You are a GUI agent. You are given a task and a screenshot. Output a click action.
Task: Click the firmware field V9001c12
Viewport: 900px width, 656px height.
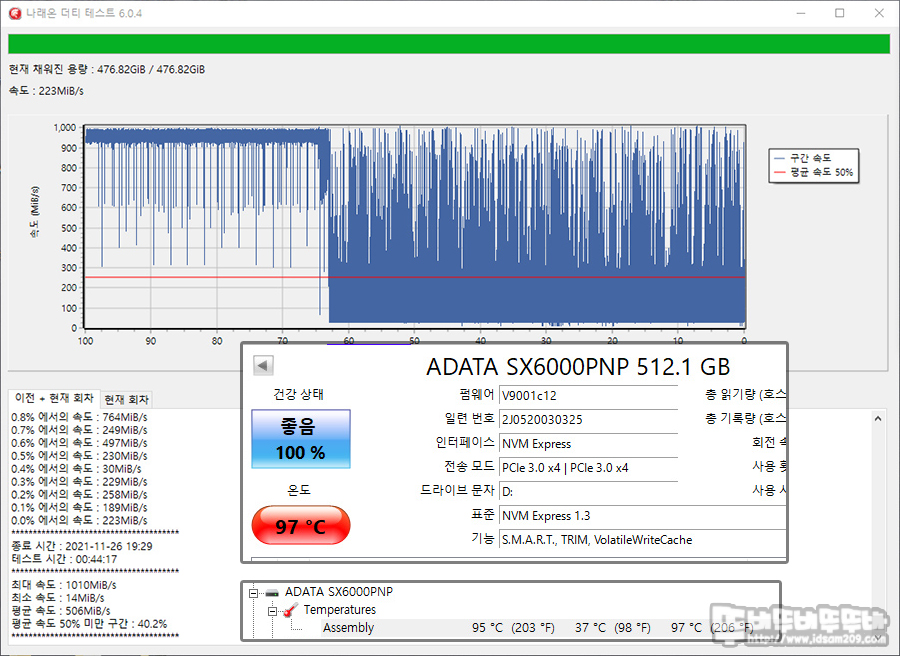(588, 396)
